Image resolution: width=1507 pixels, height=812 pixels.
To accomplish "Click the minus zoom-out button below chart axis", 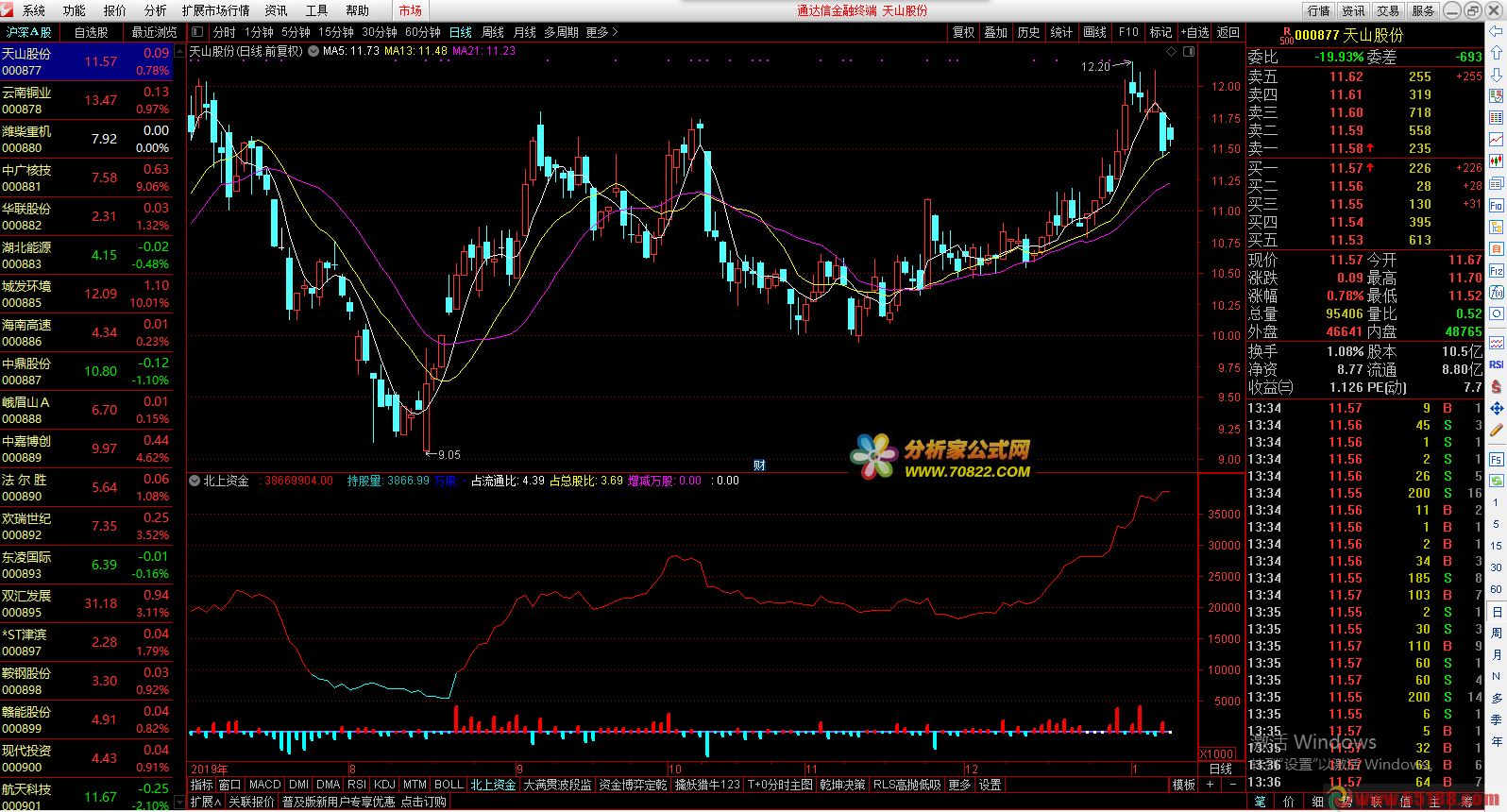I will click(x=1233, y=785).
